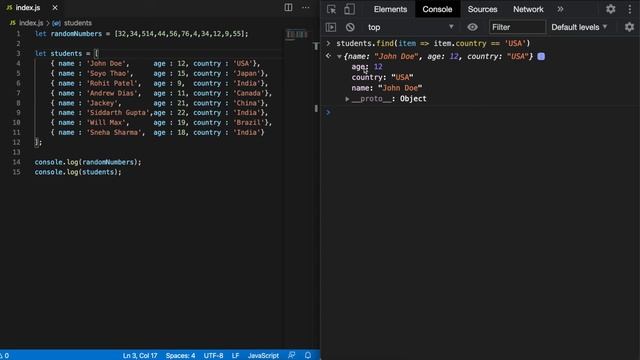The width and height of the screenshot is (640, 360).
Task: Open the Default levels dropdown
Action: (x=579, y=27)
